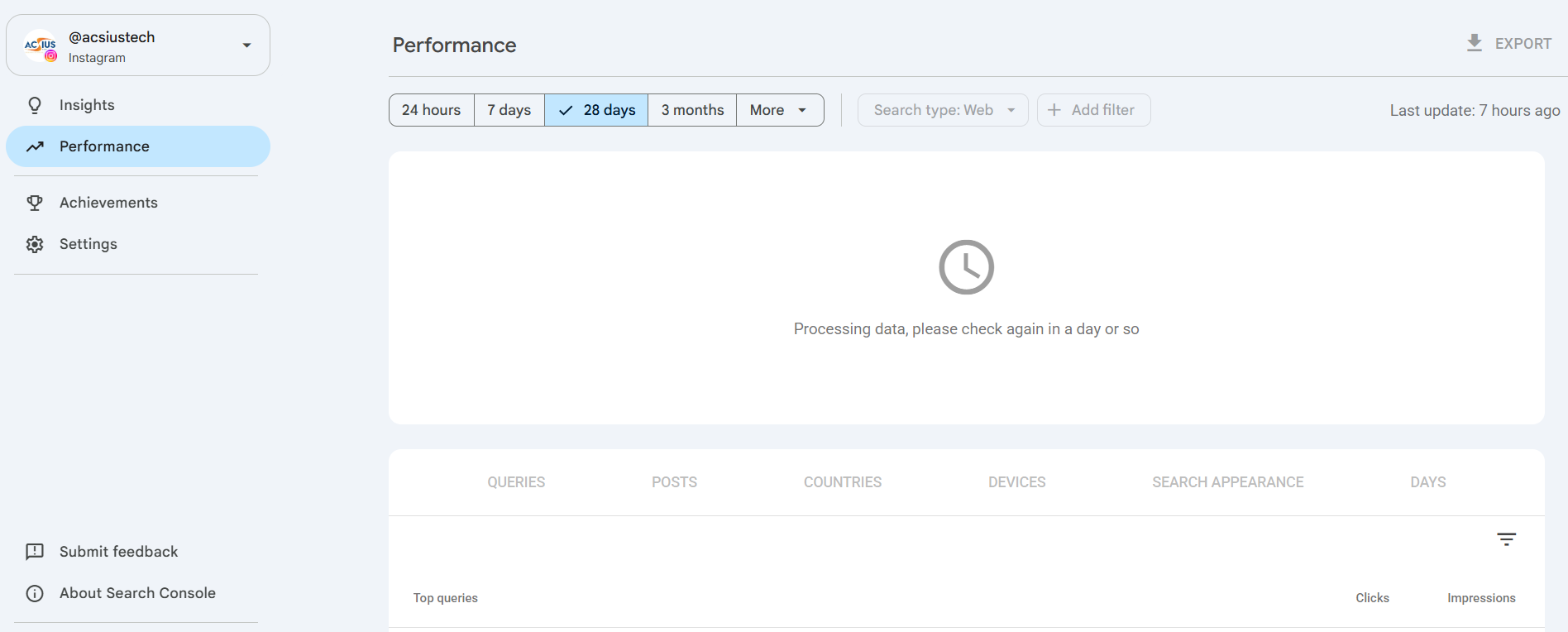This screenshot has height=632, width=1568.
Task: Open the Search type: Web dropdown
Action: click(943, 110)
